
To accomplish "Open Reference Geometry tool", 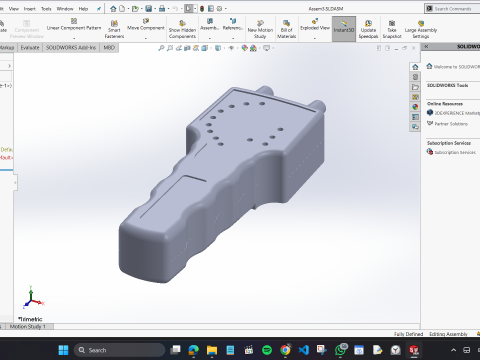I will tap(233, 24).
